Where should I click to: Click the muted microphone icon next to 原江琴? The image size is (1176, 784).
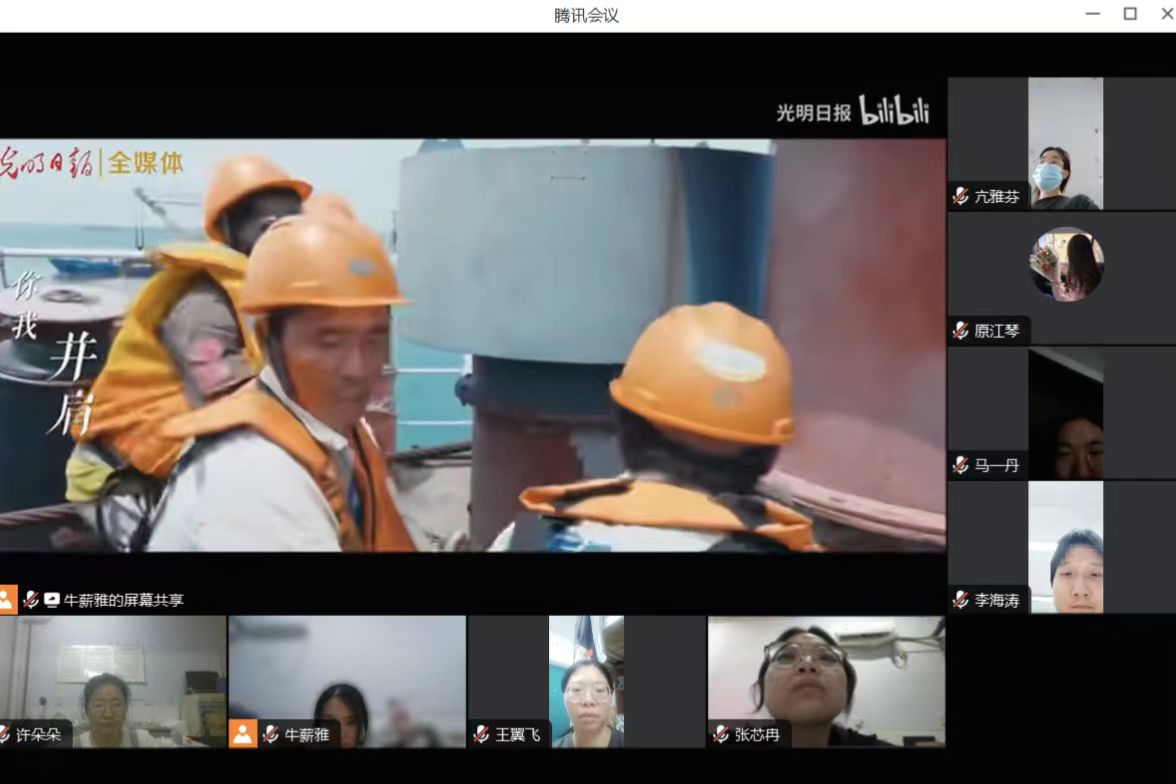pyautogui.click(x=961, y=331)
